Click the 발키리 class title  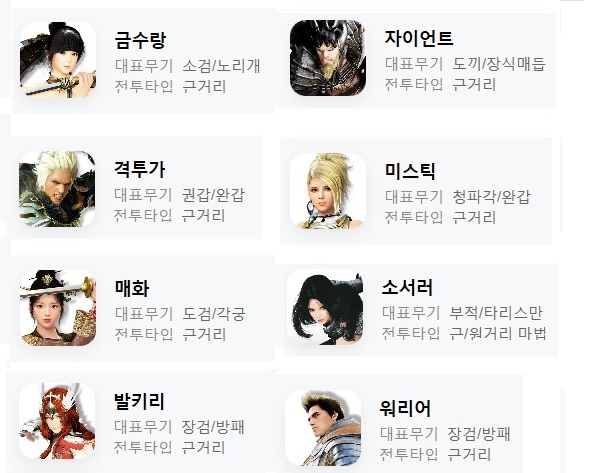click(x=139, y=402)
